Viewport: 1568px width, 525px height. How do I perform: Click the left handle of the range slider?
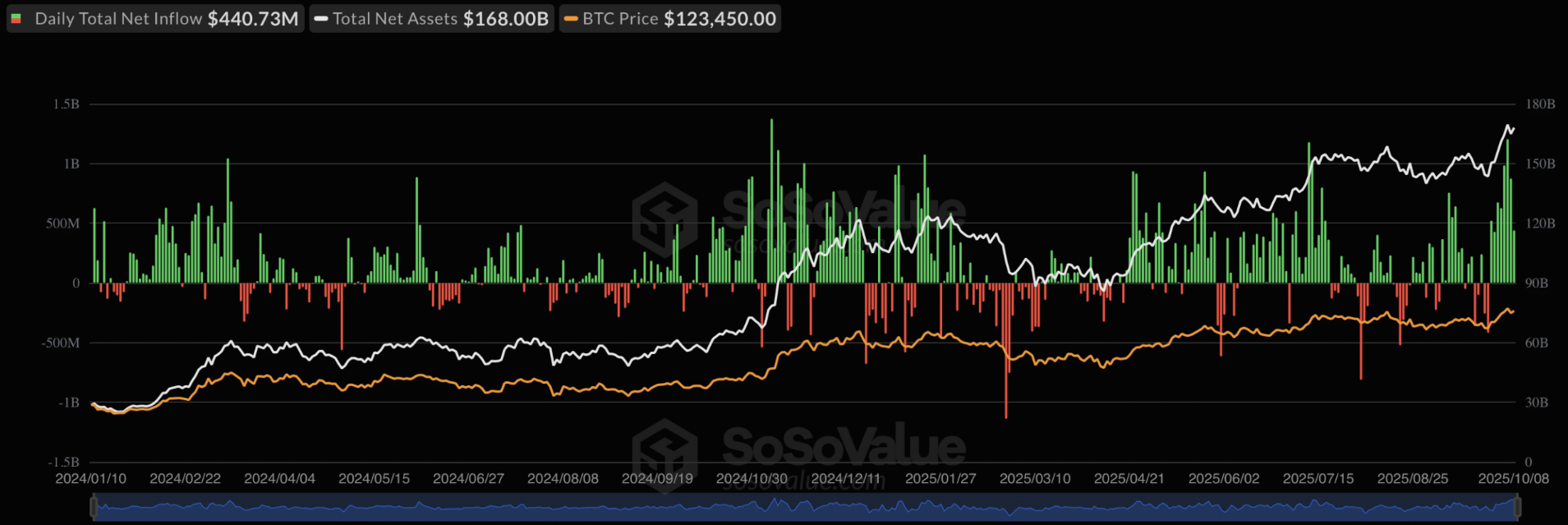pyautogui.click(x=93, y=507)
